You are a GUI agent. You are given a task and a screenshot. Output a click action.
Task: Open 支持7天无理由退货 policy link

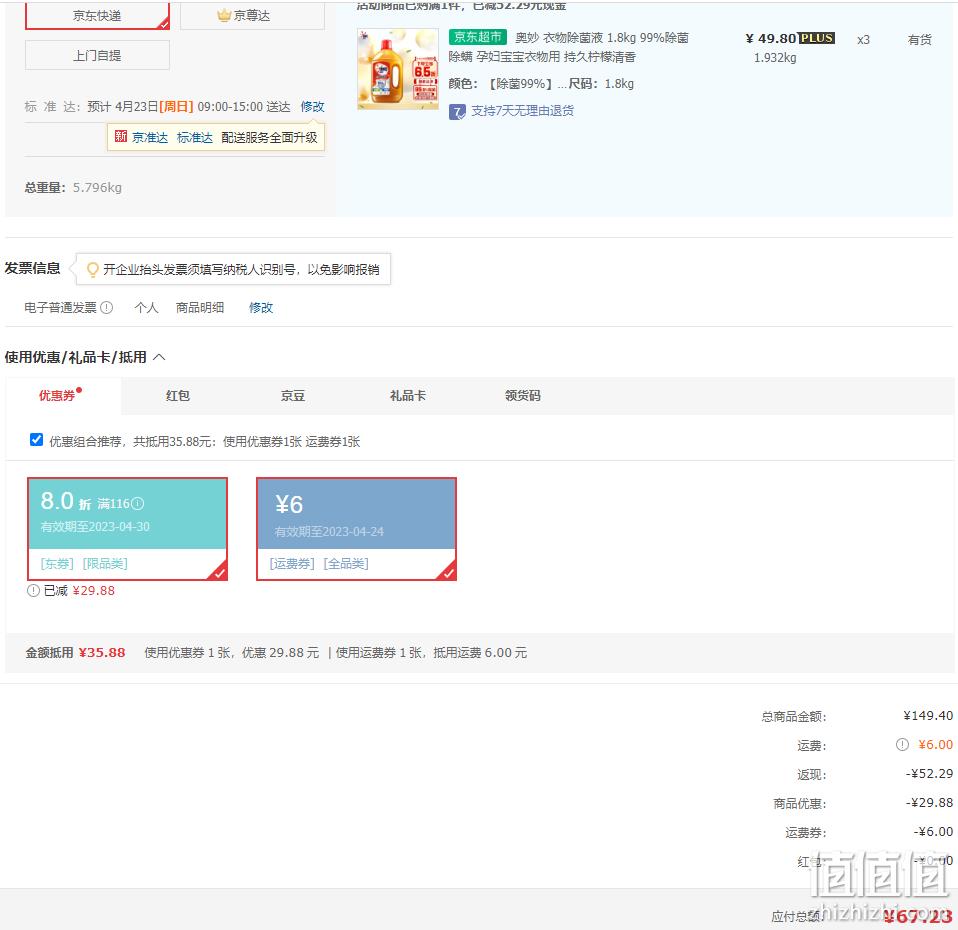click(x=522, y=111)
